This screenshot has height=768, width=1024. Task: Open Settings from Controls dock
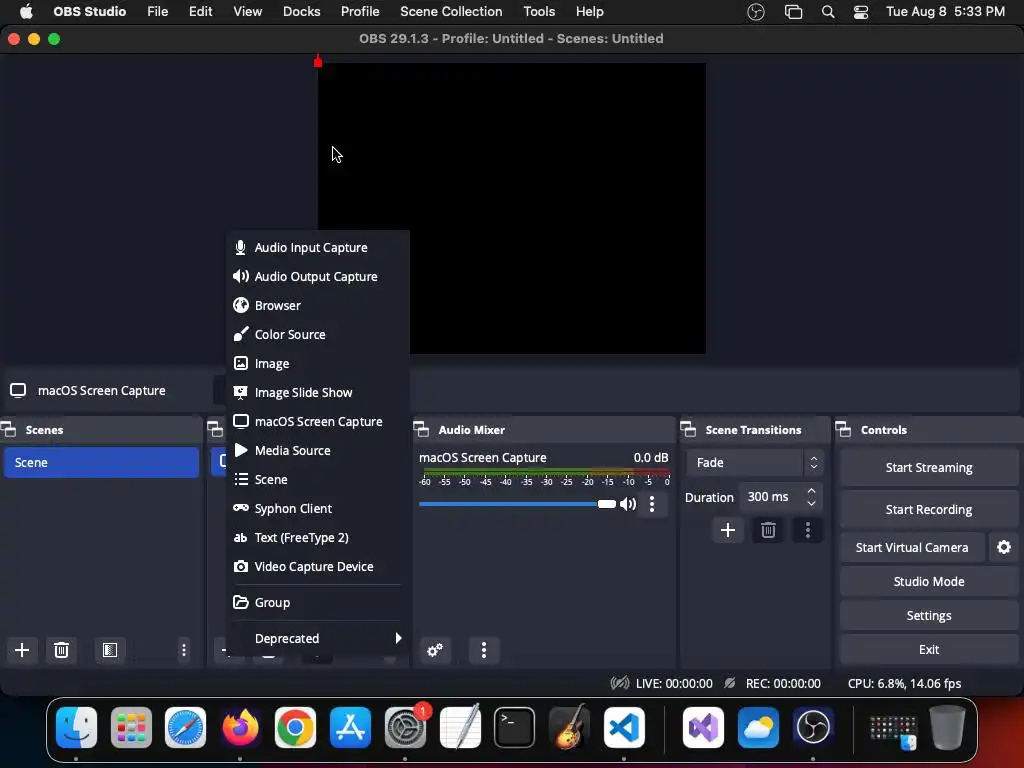click(x=929, y=615)
